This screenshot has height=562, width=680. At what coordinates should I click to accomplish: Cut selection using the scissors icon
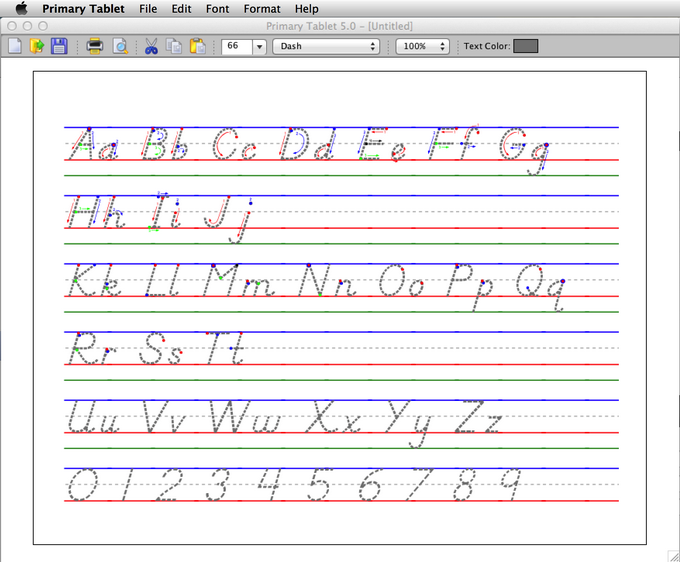151,46
